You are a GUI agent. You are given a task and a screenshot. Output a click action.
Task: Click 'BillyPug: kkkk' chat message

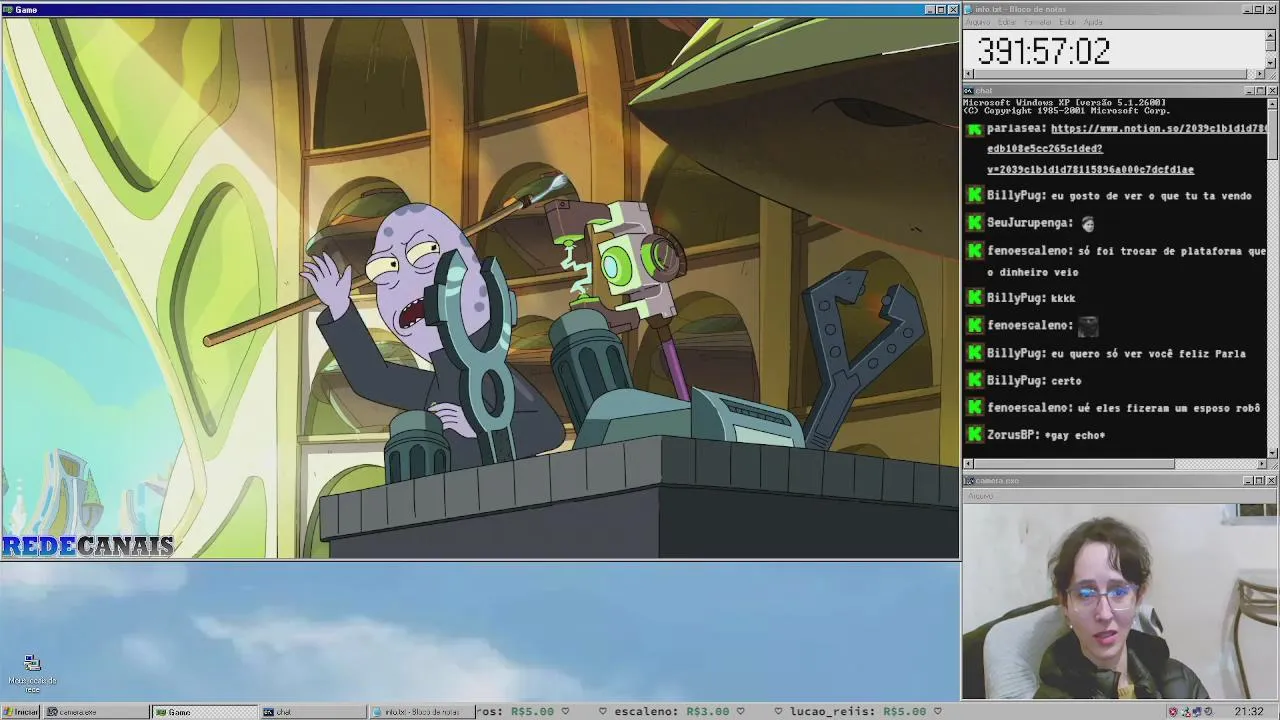1031,298
